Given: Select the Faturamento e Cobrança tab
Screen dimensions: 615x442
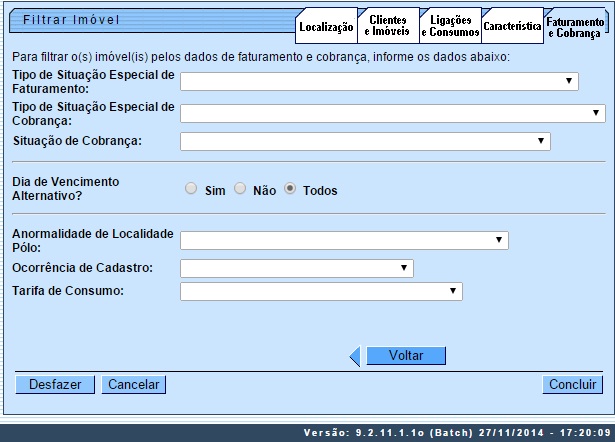Looking at the screenshot, I should 573,27.
